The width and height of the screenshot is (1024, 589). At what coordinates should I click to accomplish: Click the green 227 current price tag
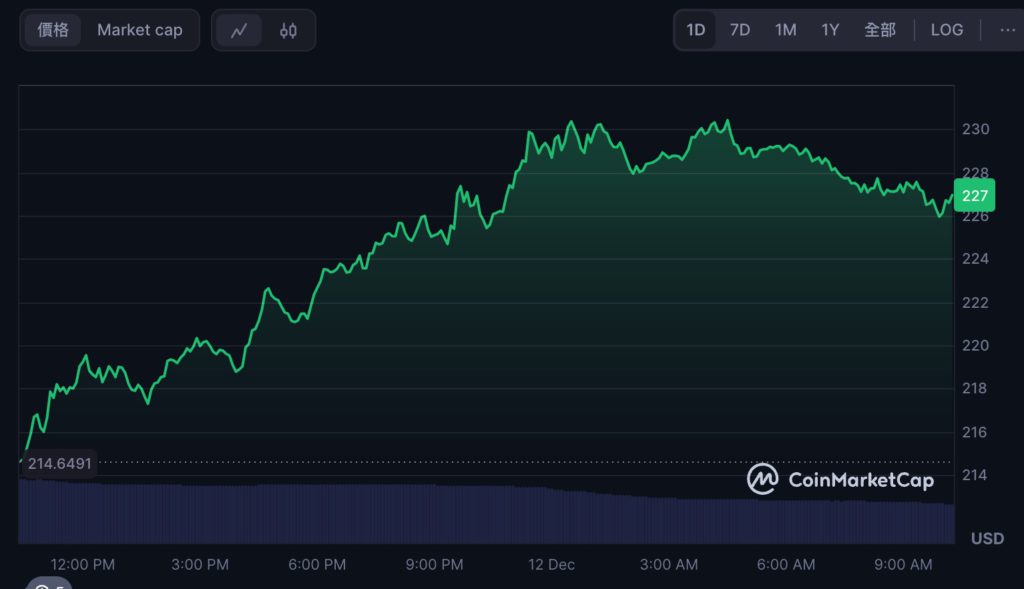[x=974, y=195]
